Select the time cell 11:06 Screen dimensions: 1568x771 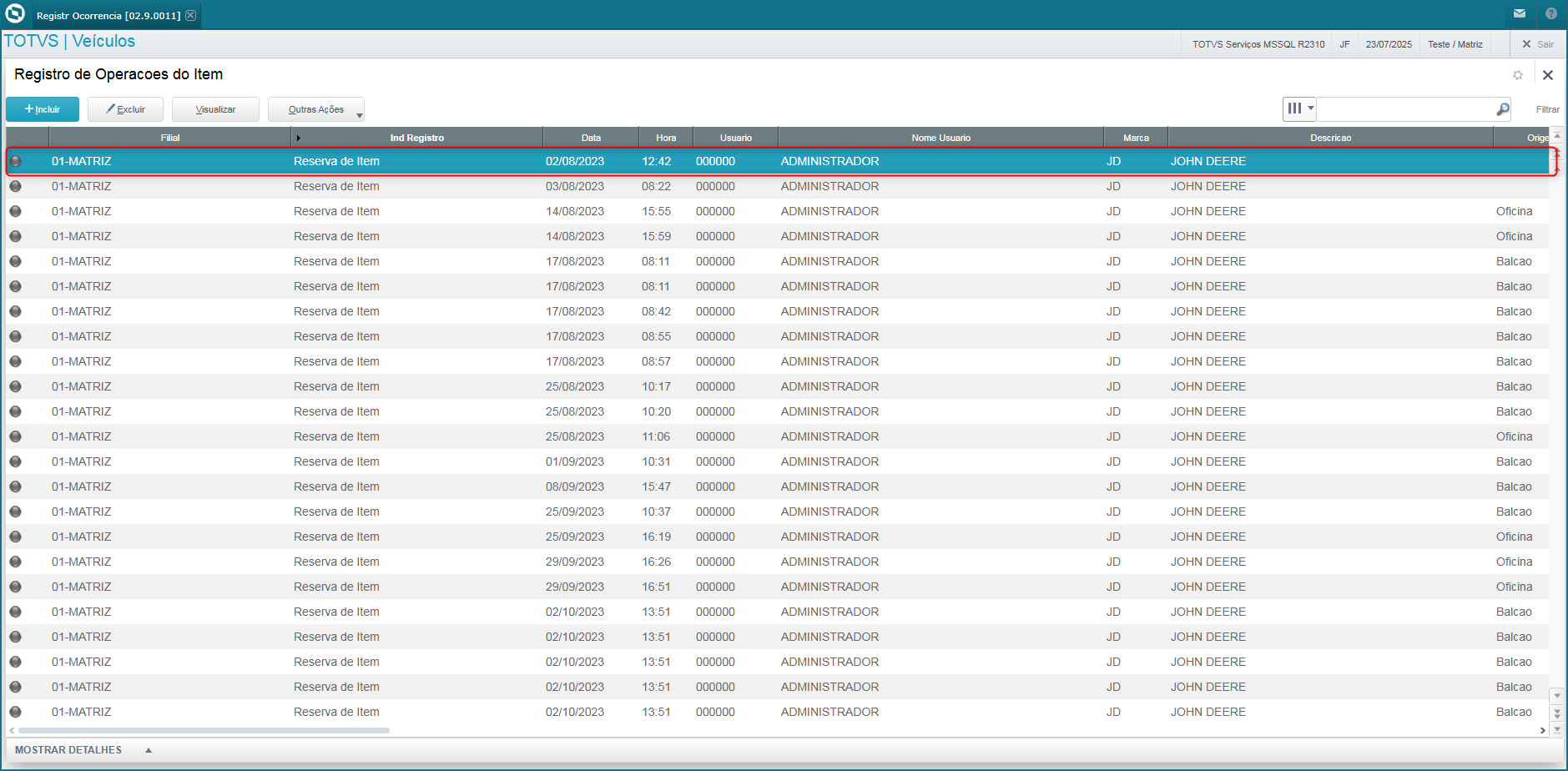pyautogui.click(x=656, y=436)
